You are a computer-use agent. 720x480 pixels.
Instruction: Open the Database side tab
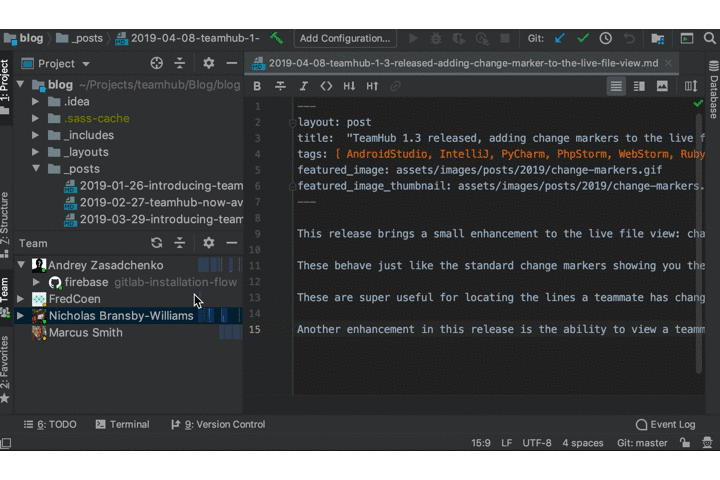(x=713, y=90)
